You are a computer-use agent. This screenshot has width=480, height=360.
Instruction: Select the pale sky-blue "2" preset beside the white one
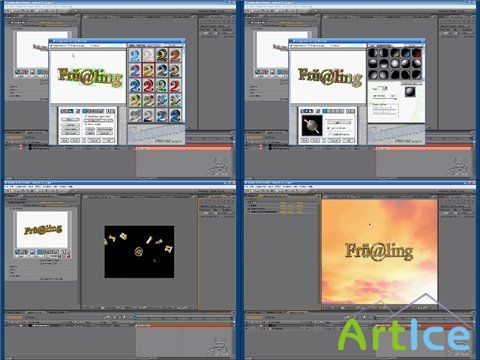coord(135,56)
